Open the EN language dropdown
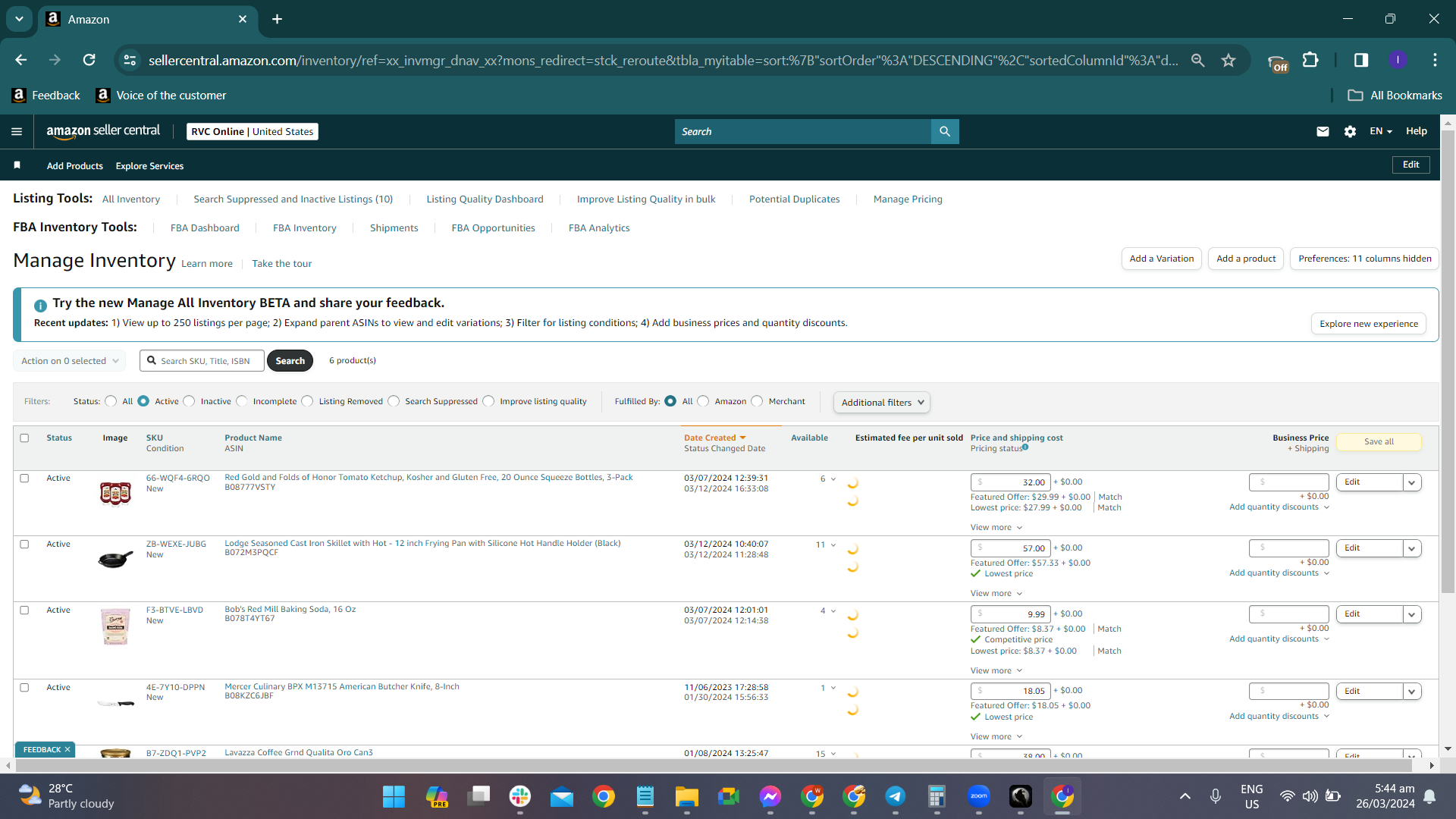The width and height of the screenshot is (1456, 819). coord(1381,131)
